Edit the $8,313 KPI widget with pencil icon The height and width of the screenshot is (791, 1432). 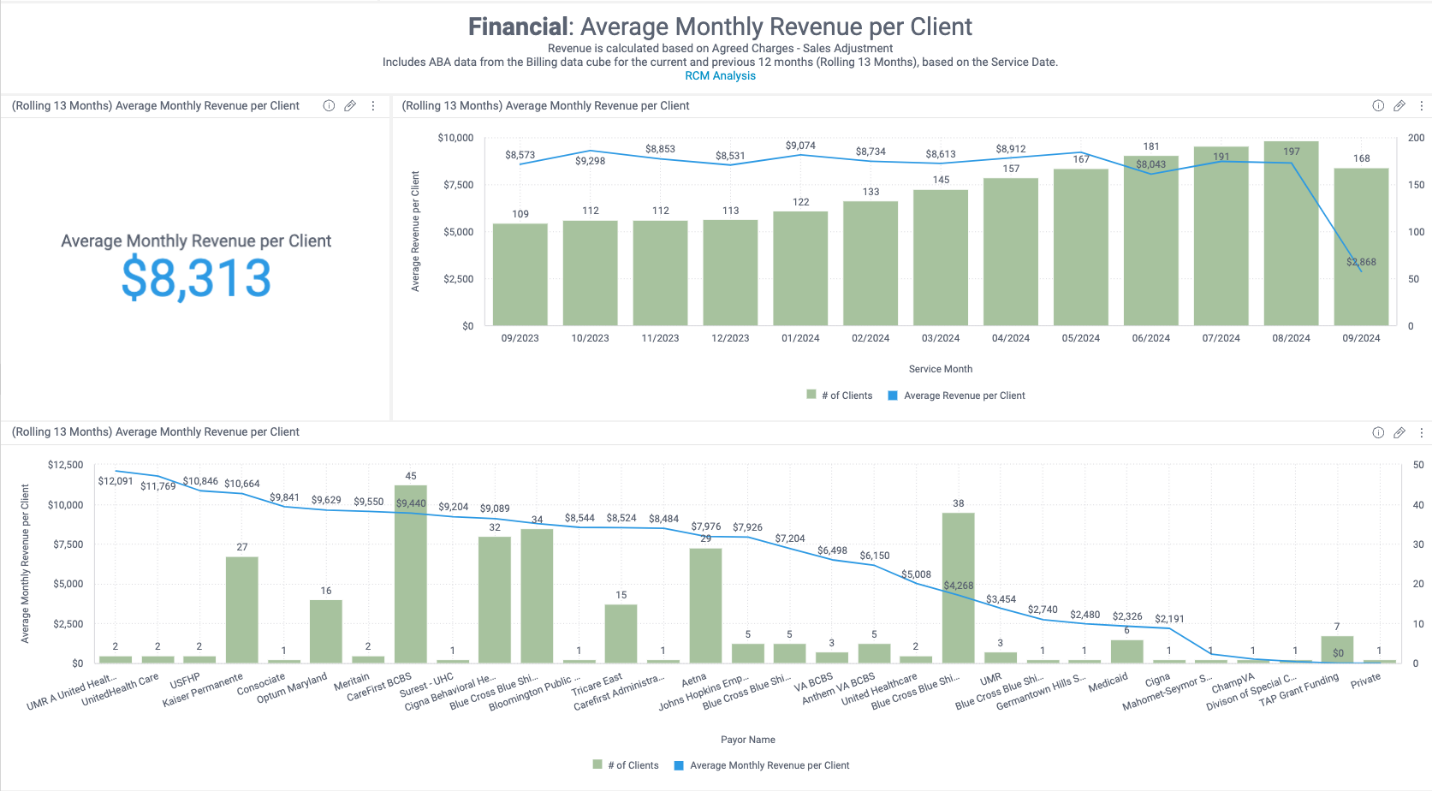tap(350, 105)
